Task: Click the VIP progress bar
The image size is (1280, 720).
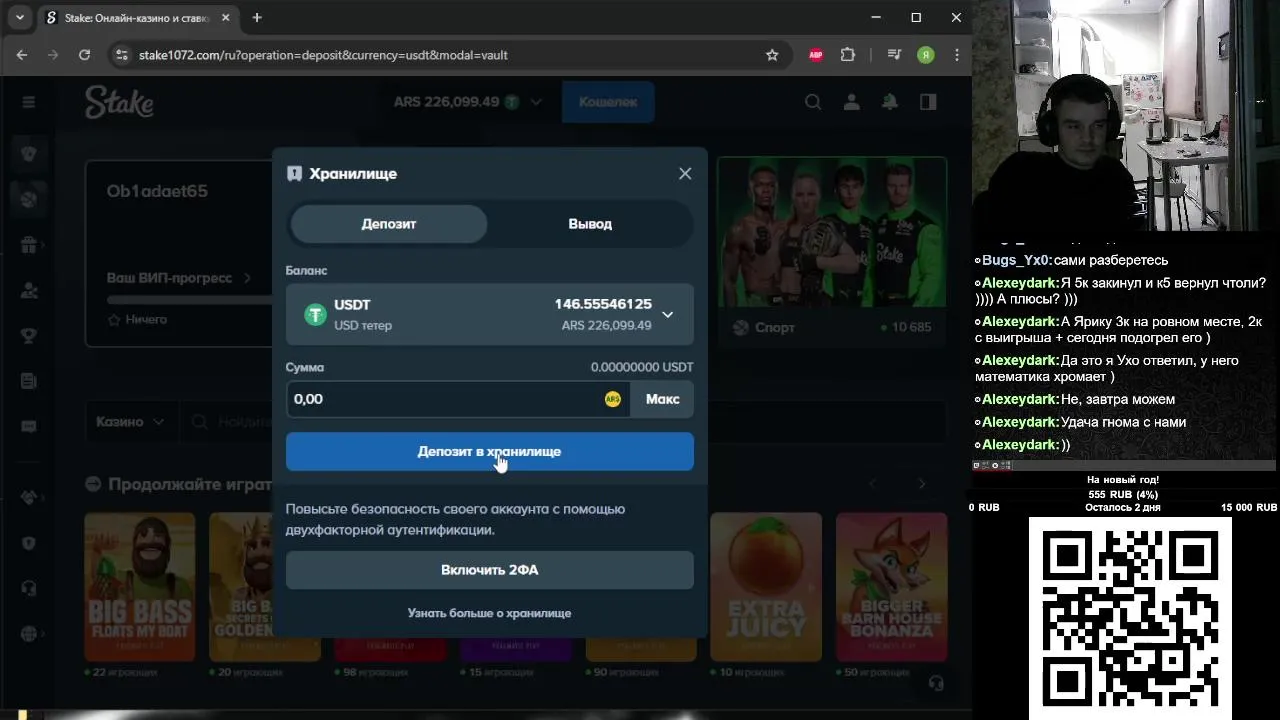Action: 189,299
